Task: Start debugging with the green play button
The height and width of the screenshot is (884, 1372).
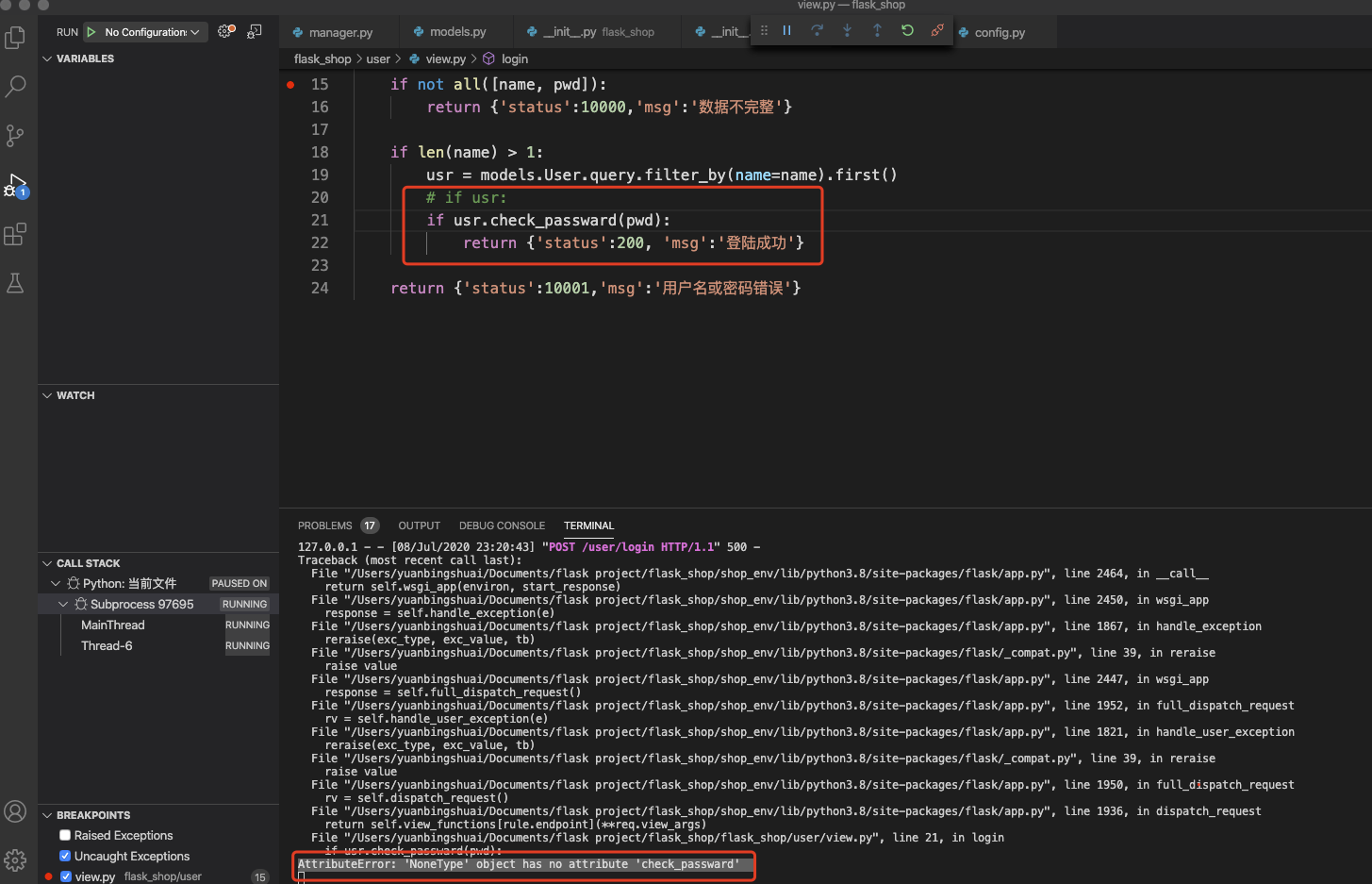Action: (91, 32)
